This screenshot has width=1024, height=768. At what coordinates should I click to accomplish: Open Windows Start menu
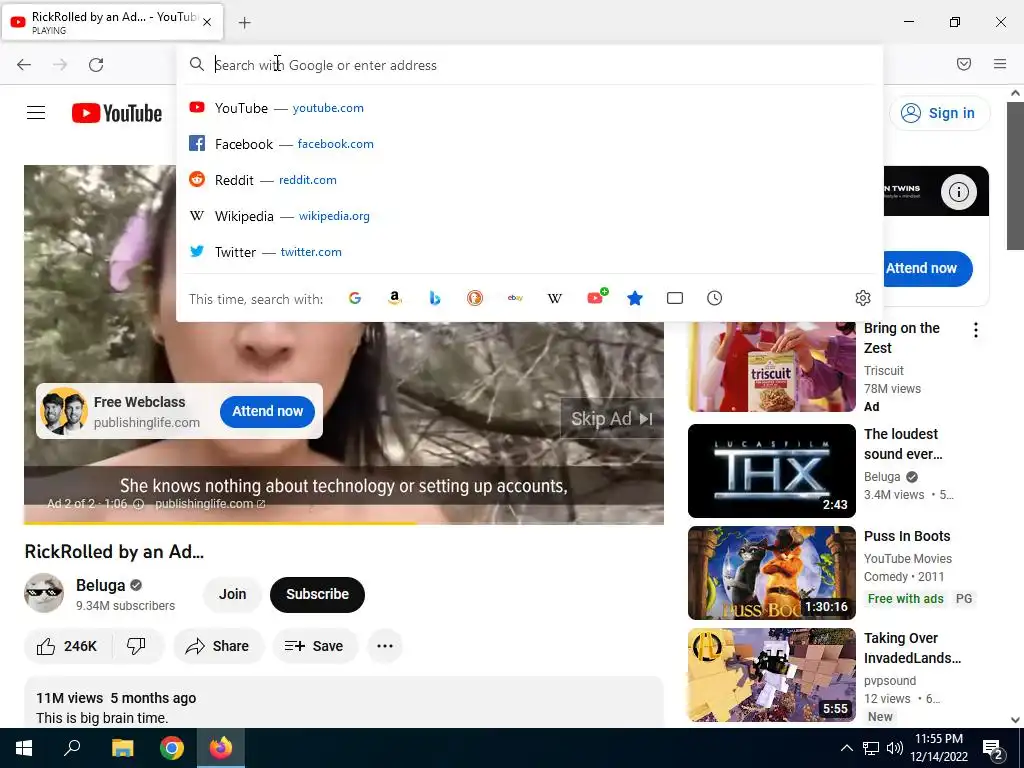coord(24,748)
